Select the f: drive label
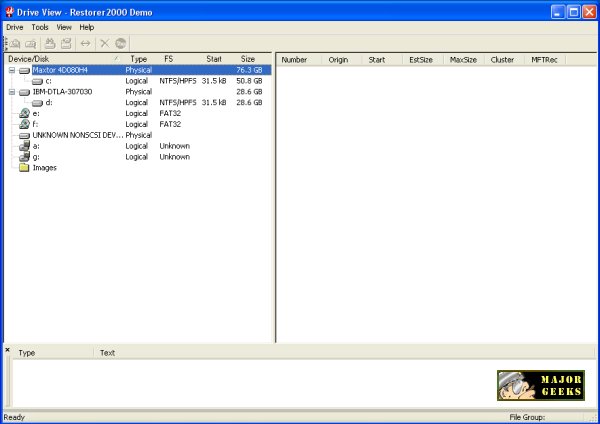This screenshot has height=424, width=600. click(x=35, y=124)
